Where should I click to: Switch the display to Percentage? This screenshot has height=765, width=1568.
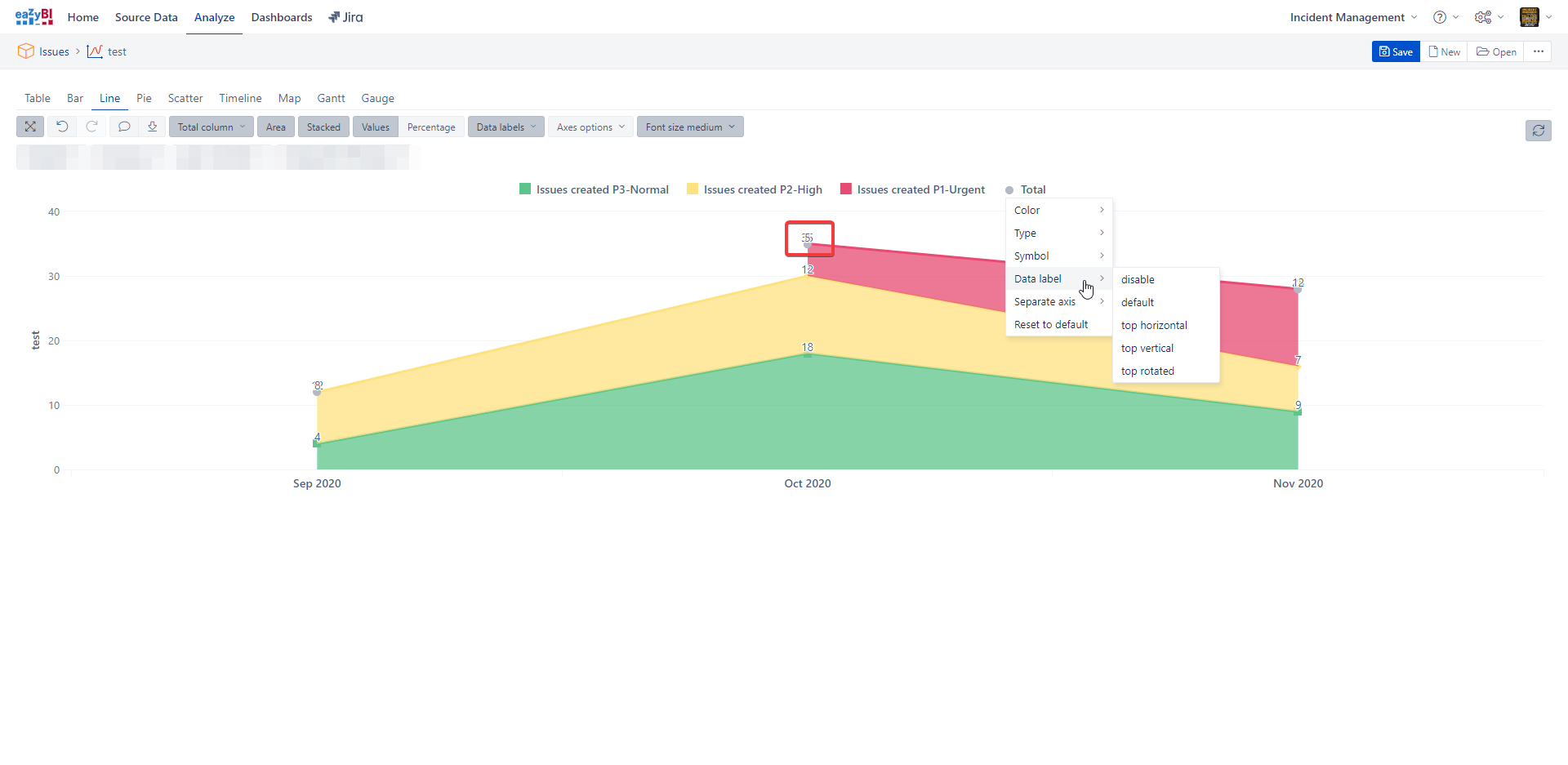[431, 127]
